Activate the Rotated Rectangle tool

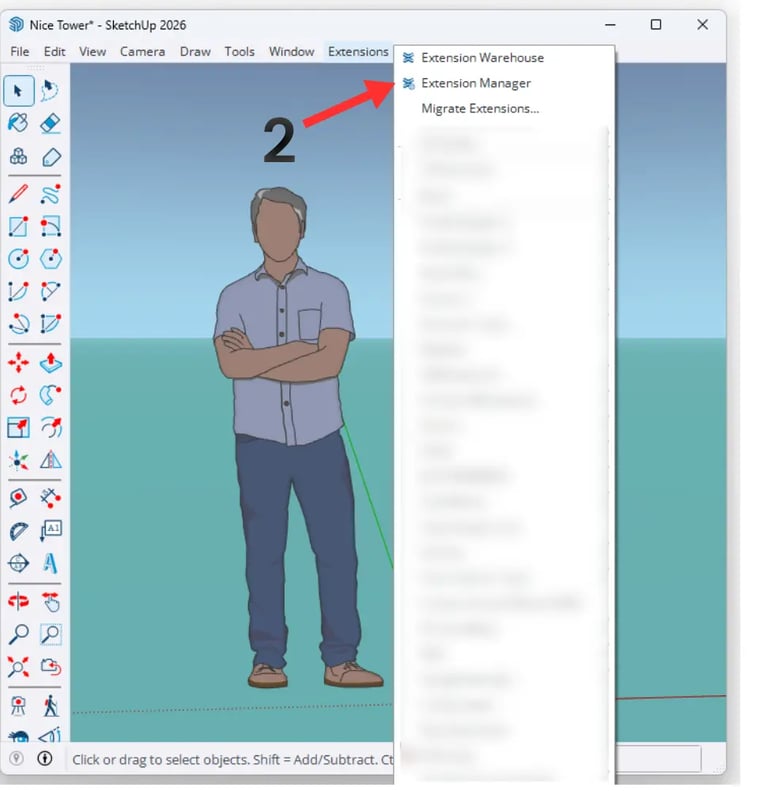click(50, 227)
